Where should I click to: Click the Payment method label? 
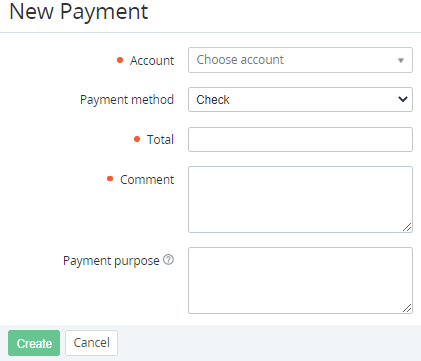click(x=127, y=100)
